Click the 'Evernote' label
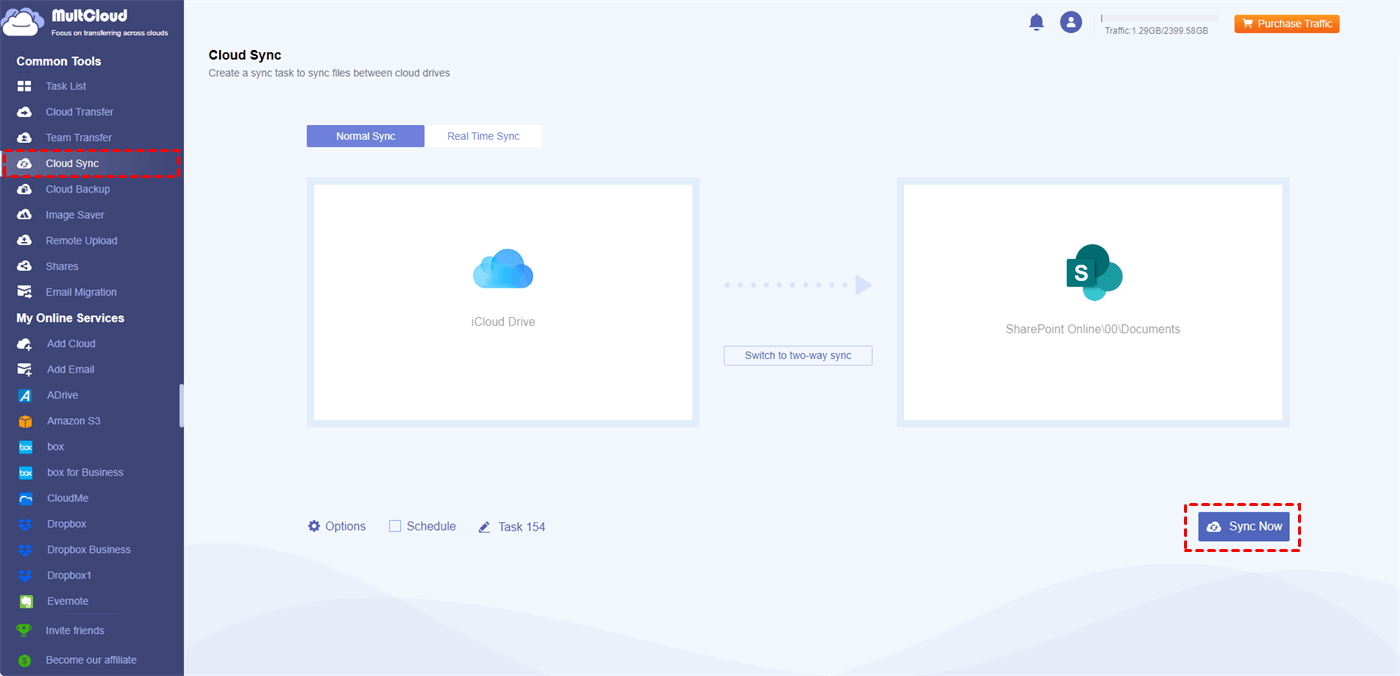Screen dimensions: 1400x676 click(68, 601)
